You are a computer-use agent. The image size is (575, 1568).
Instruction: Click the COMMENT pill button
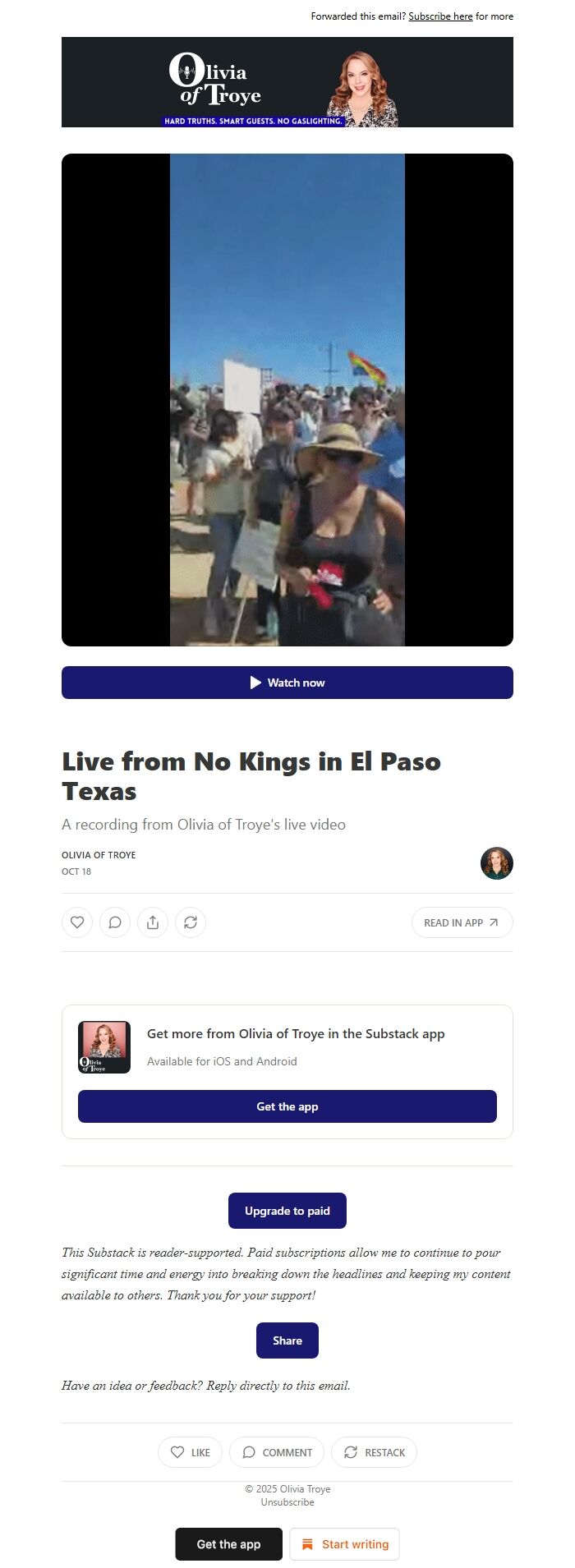click(x=277, y=1452)
